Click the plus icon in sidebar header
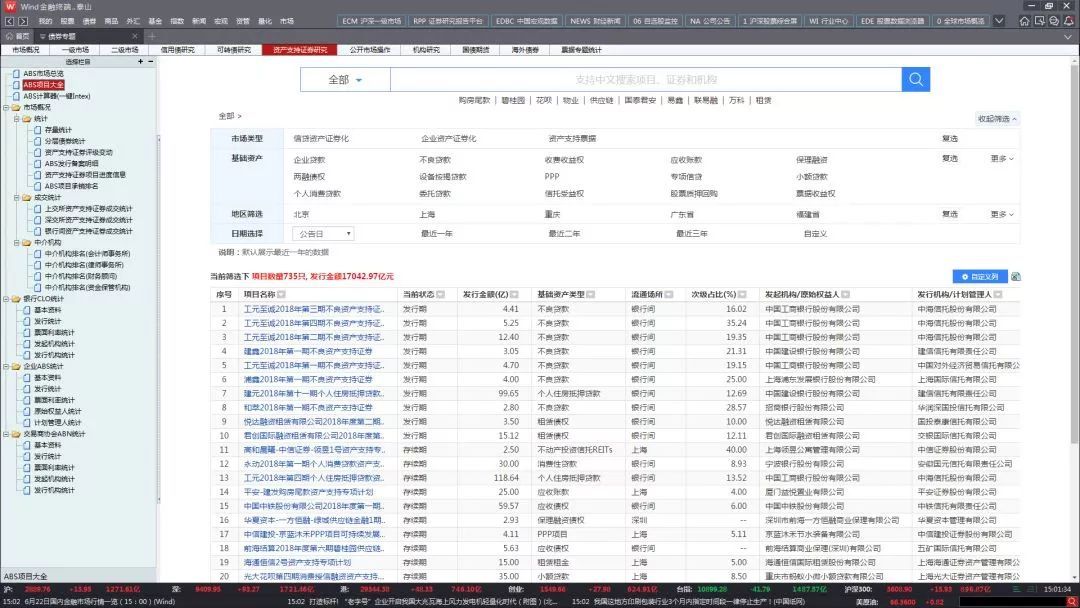 pyautogui.click(x=141, y=61)
